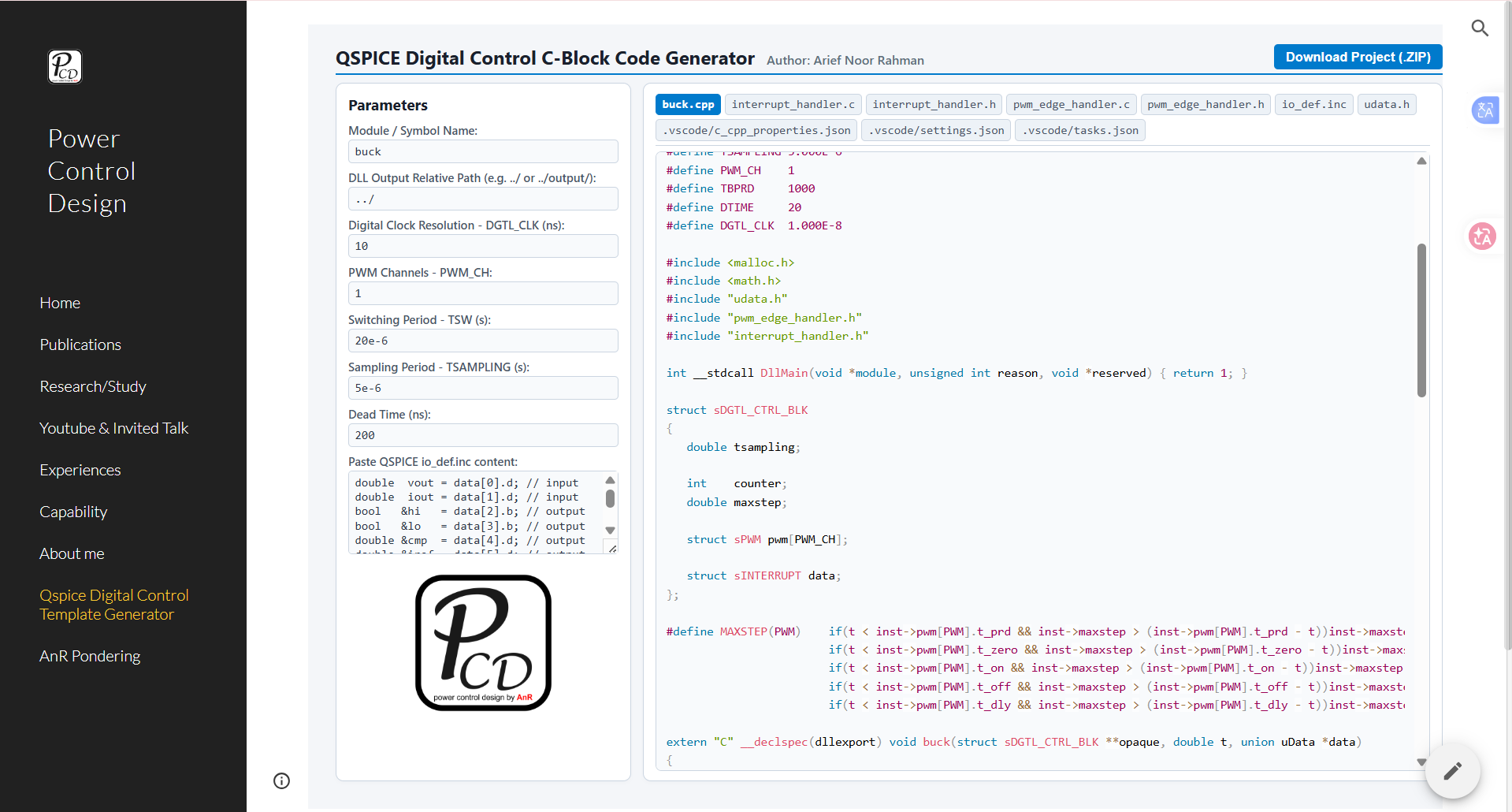Open the Capability page
The image size is (1512, 812).
click(73, 512)
